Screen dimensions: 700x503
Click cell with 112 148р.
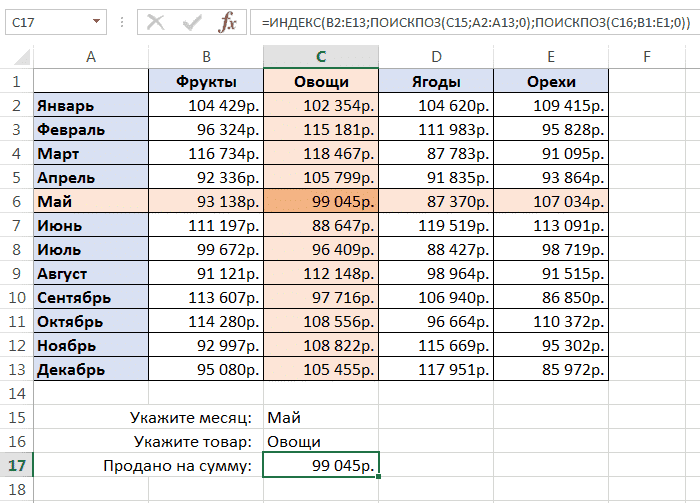click(x=321, y=274)
